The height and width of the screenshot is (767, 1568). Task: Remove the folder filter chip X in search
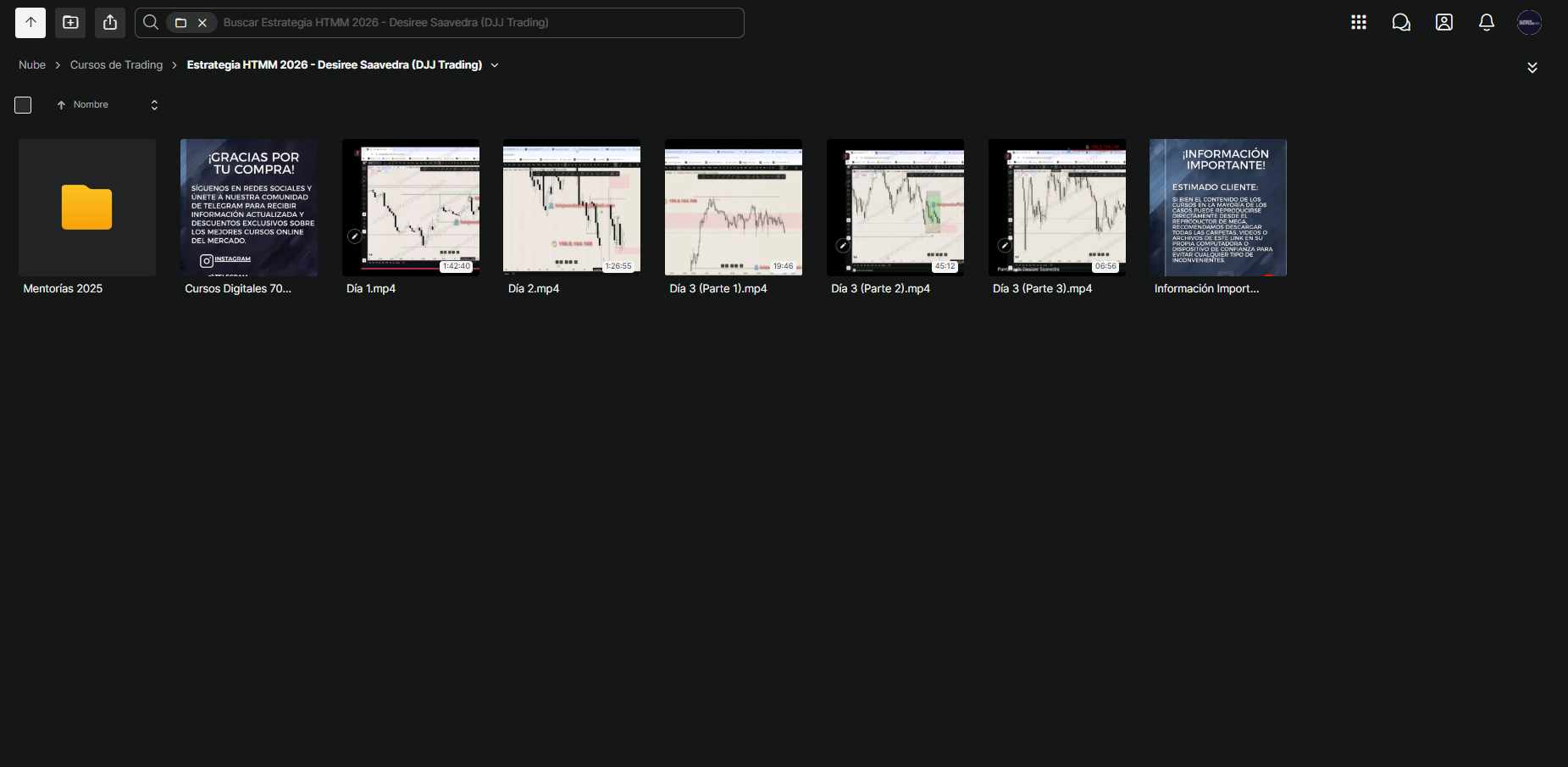[202, 23]
